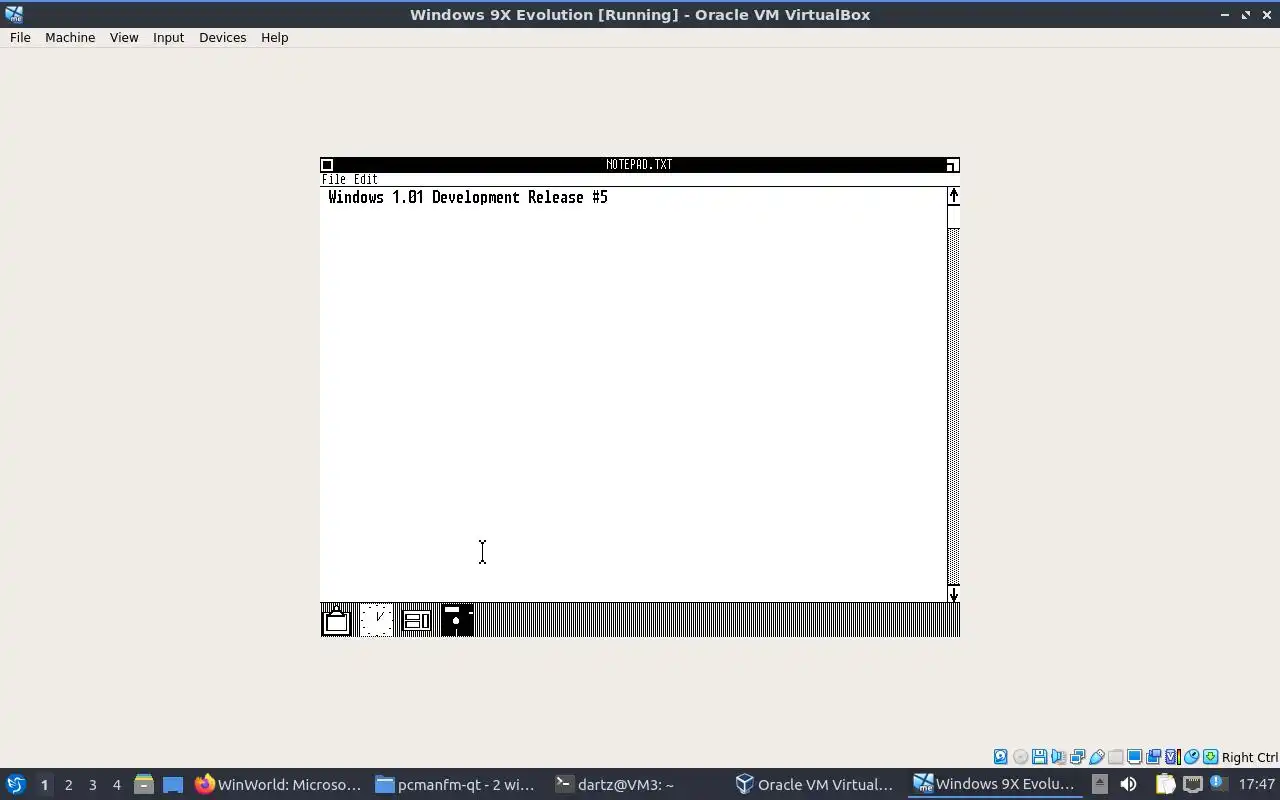The image size is (1280, 800).
Task: Click the display indicator icon
Action: tap(1134, 757)
